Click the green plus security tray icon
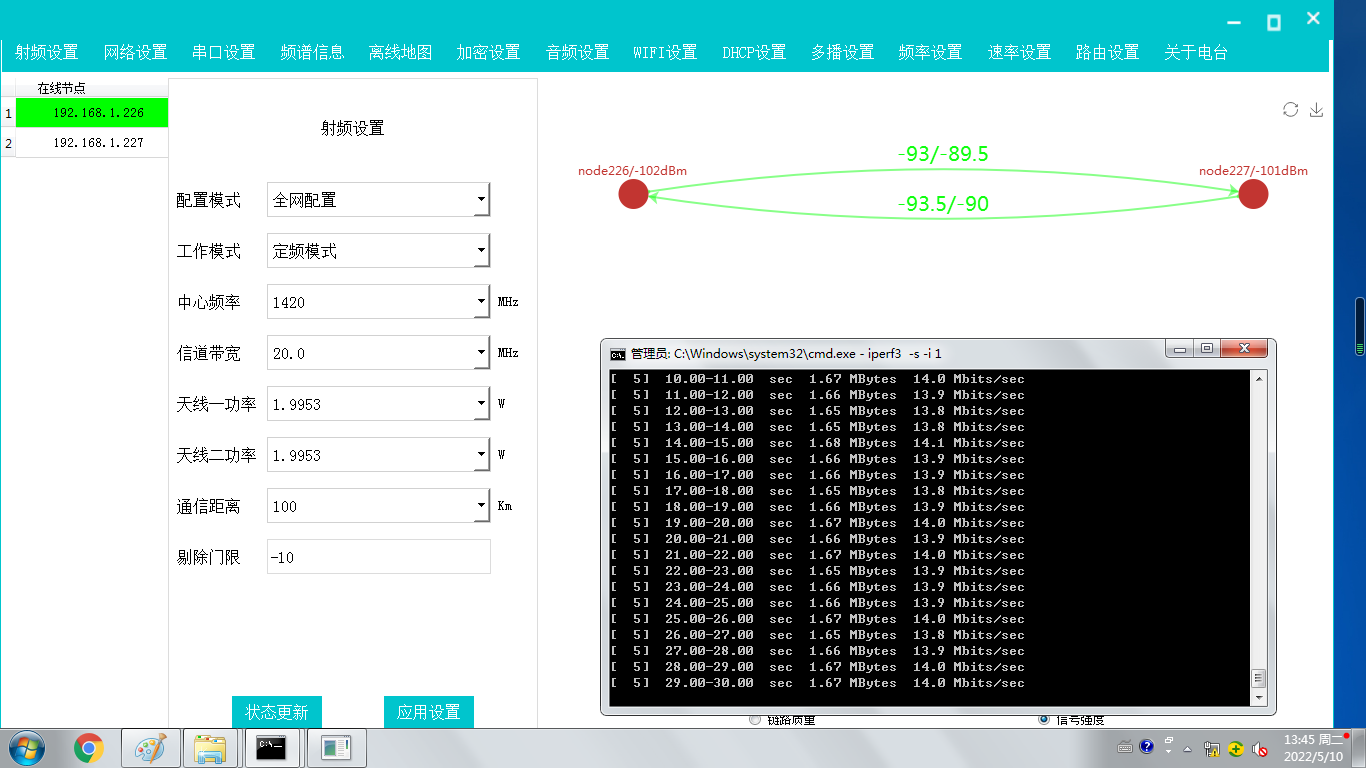This screenshot has height=768, width=1366. pyautogui.click(x=1236, y=748)
